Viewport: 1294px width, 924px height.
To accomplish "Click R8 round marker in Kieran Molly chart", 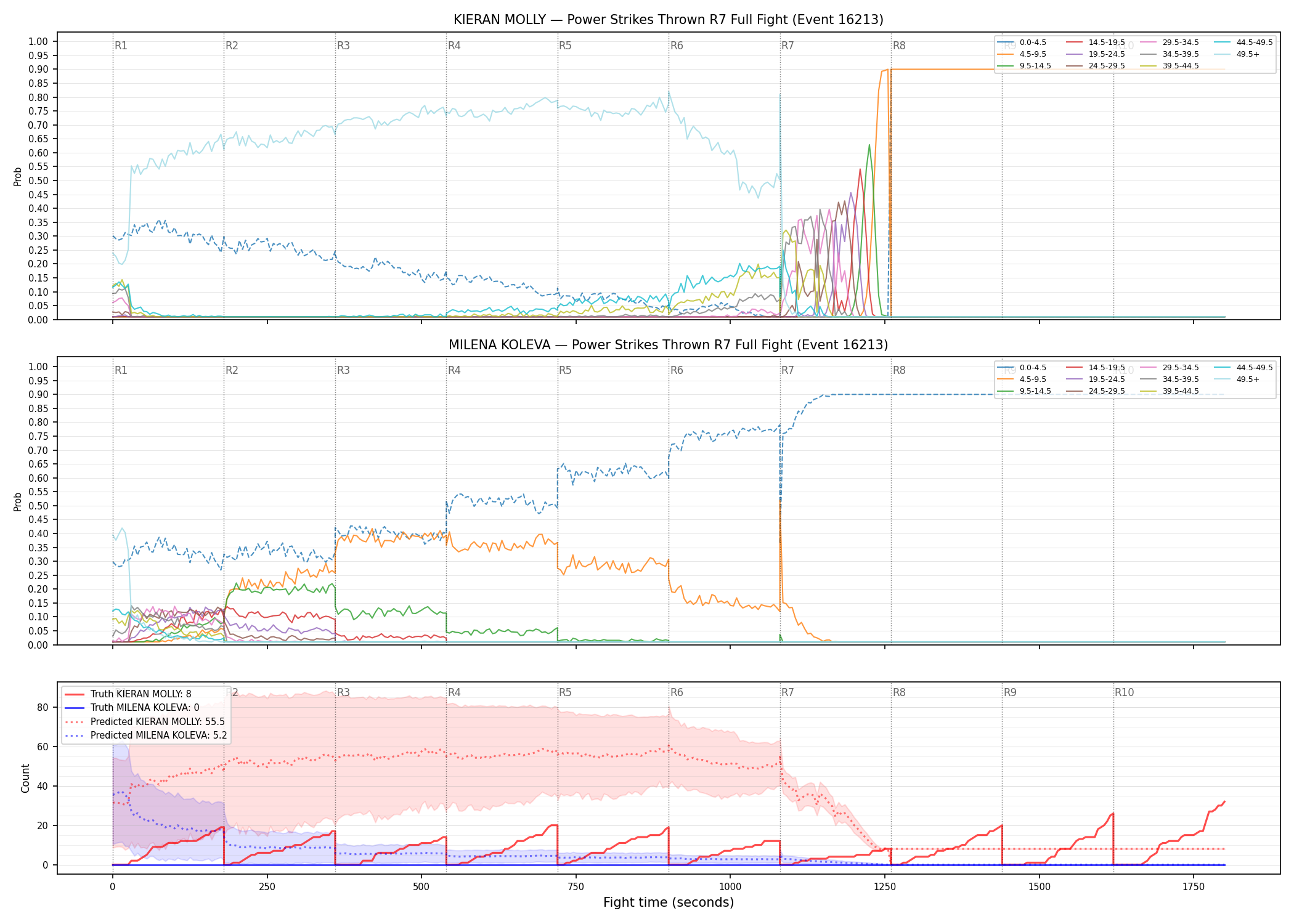I will (x=899, y=46).
